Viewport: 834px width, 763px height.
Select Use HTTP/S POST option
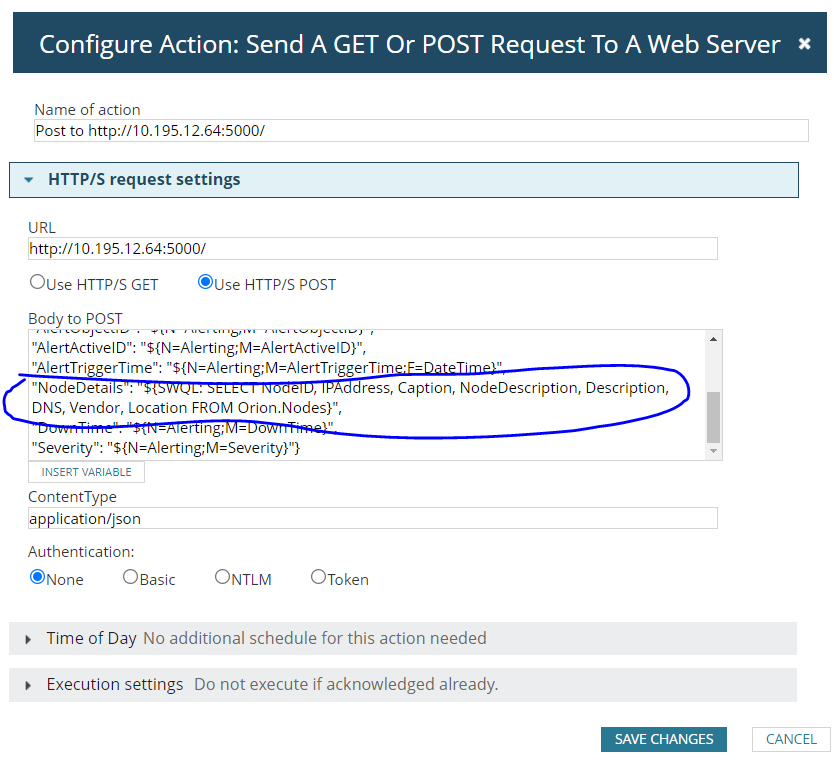tap(205, 282)
